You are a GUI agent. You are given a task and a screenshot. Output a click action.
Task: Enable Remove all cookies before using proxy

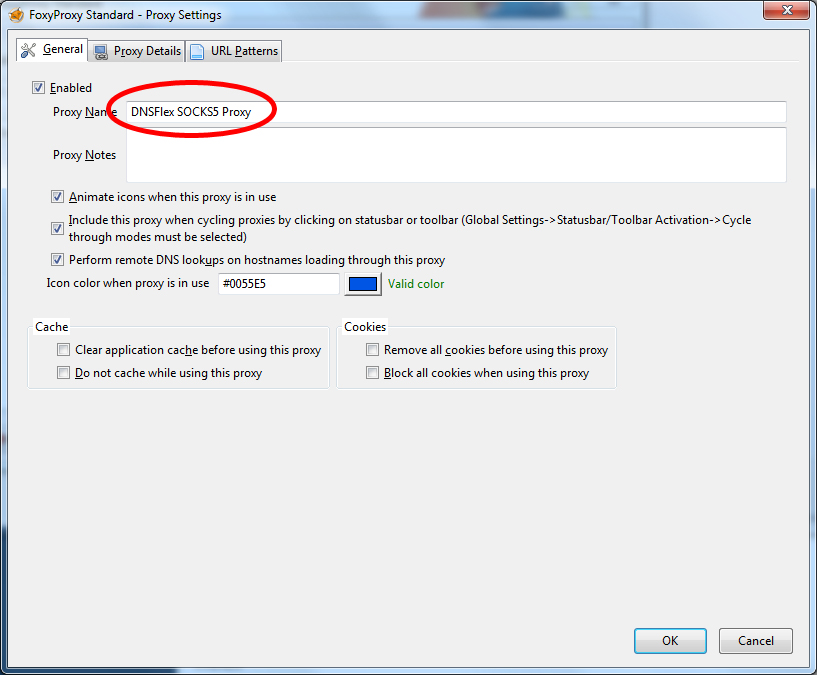pyautogui.click(x=373, y=350)
